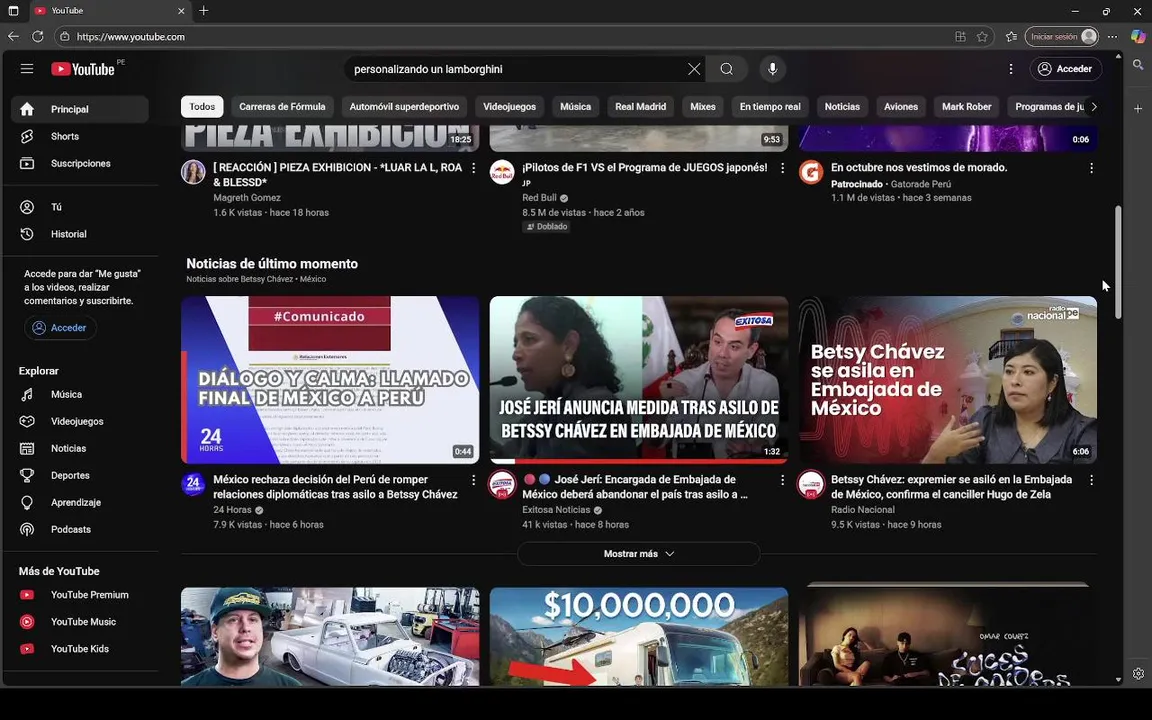Open browser settings and more menu
The width and height of the screenshot is (1152, 720).
coord(1112,37)
